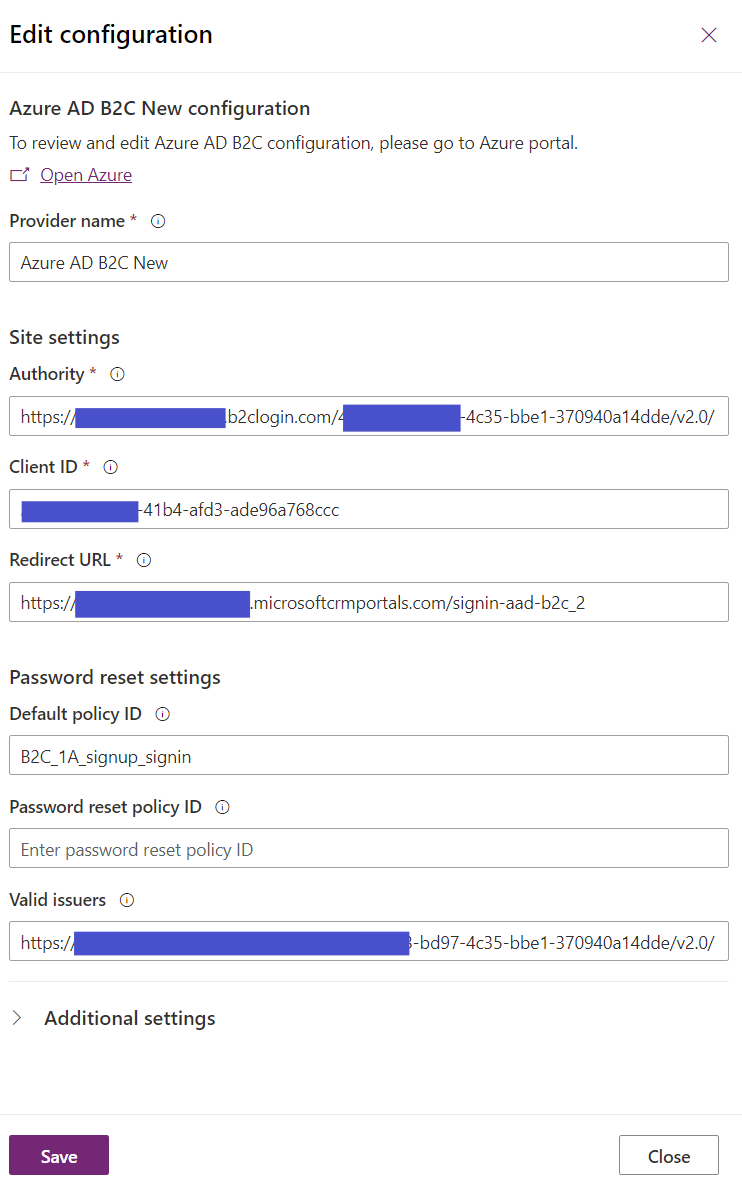The width and height of the screenshot is (742, 1197).
Task: Click the Password reset policy ID info icon
Action: (x=222, y=808)
